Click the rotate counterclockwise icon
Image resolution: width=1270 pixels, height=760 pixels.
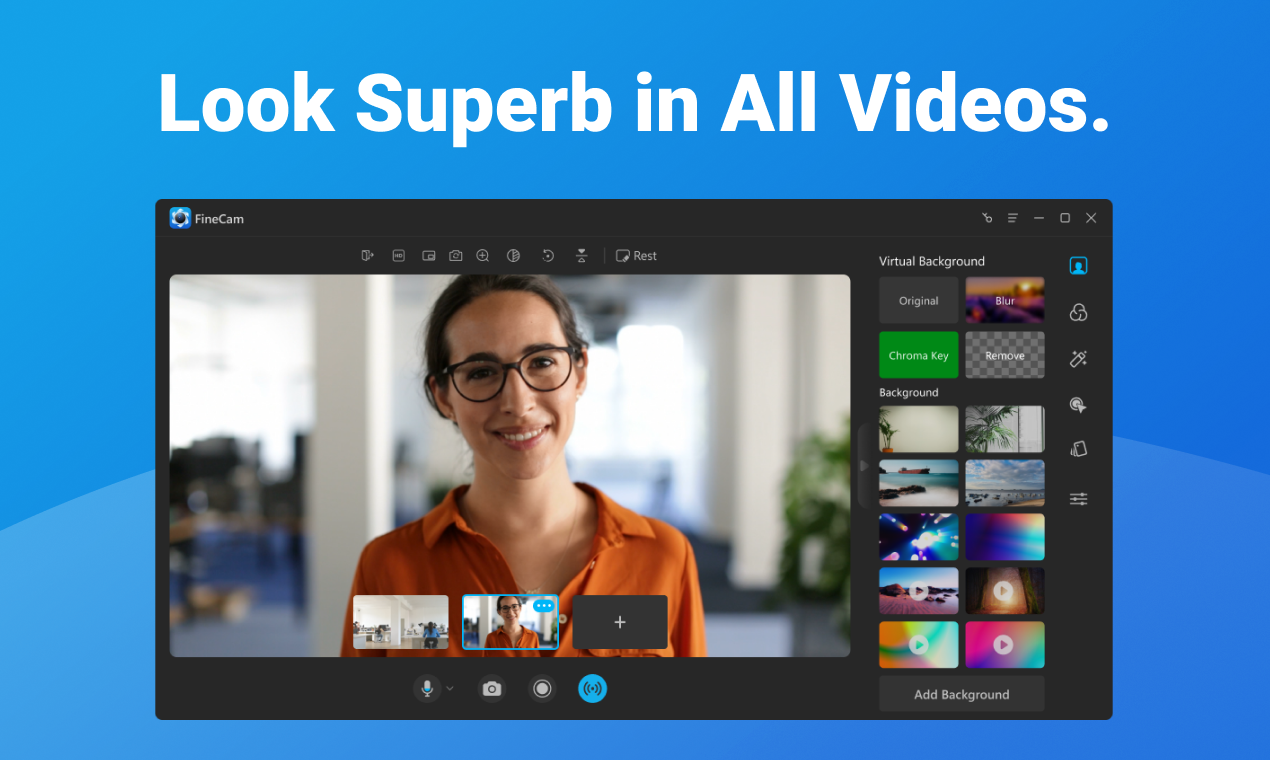click(x=548, y=256)
